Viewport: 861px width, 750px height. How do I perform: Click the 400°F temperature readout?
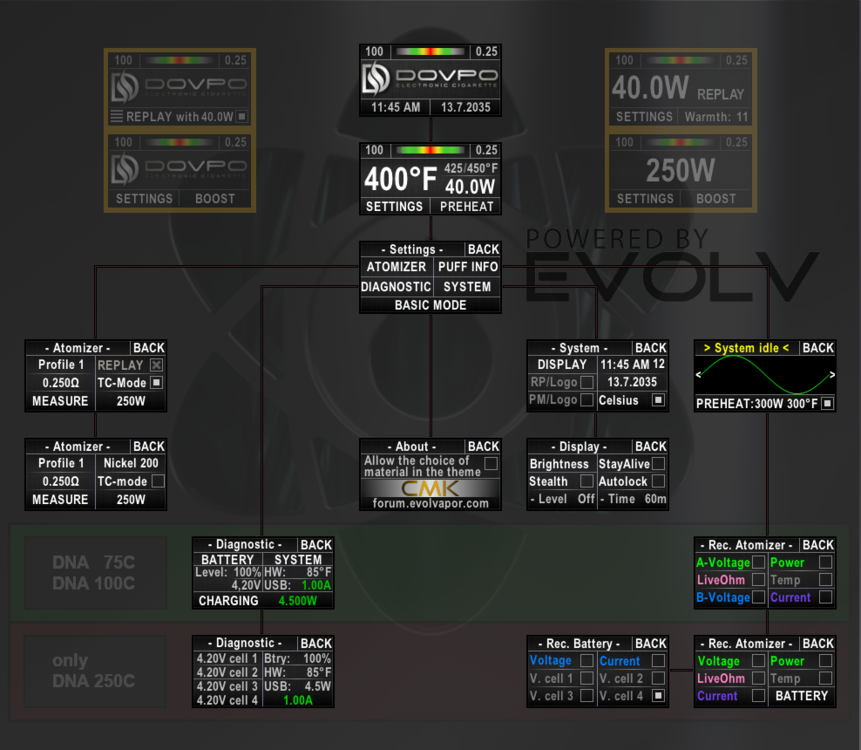400,178
